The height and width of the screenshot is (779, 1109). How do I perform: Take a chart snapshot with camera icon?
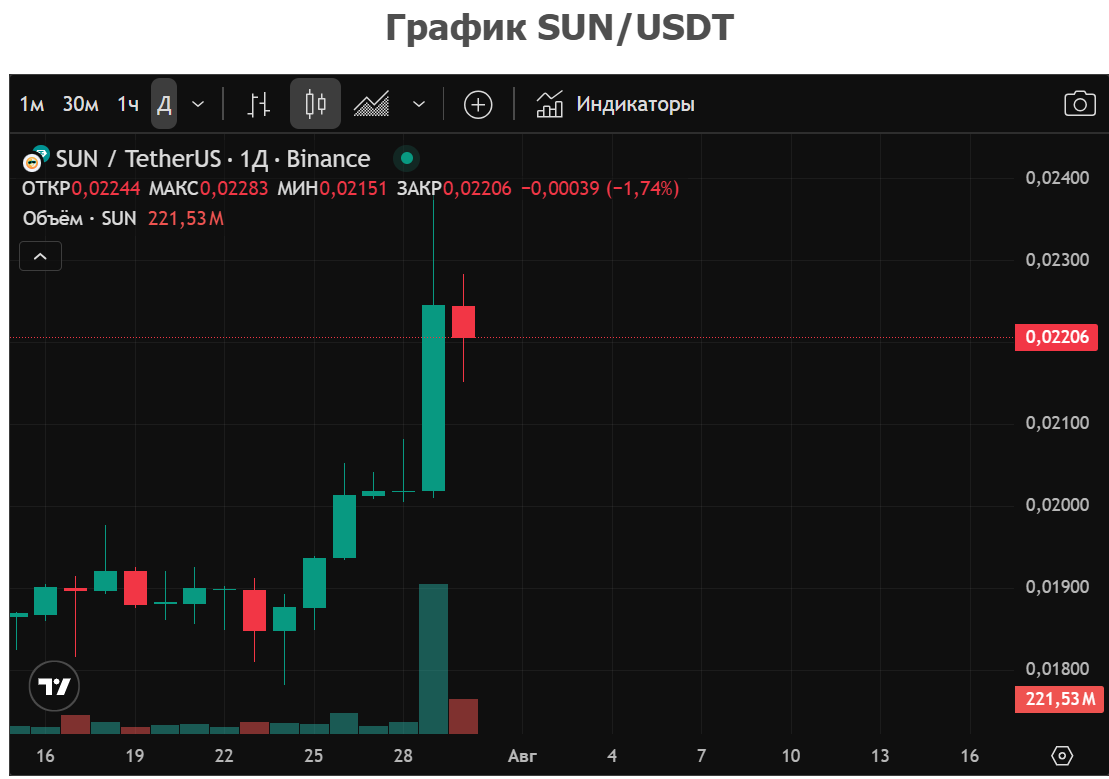point(1080,104)
